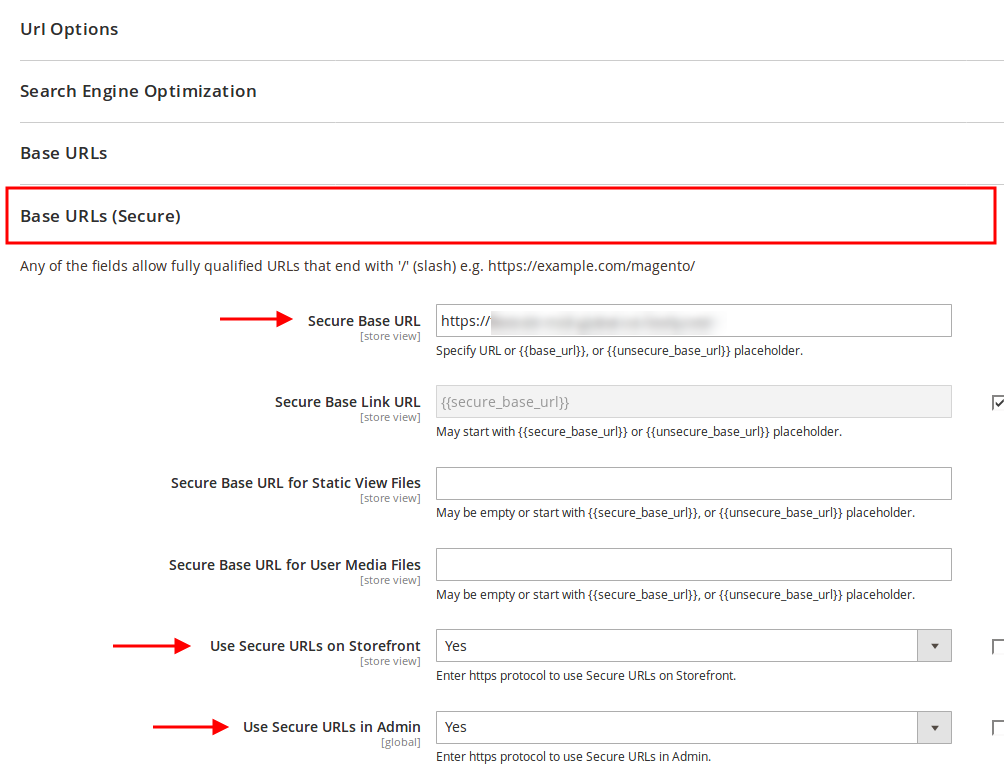Toggle the checkbox beside Secure Base Link URL
This screenshot has width=1004, height=775.
coord(997,402)
